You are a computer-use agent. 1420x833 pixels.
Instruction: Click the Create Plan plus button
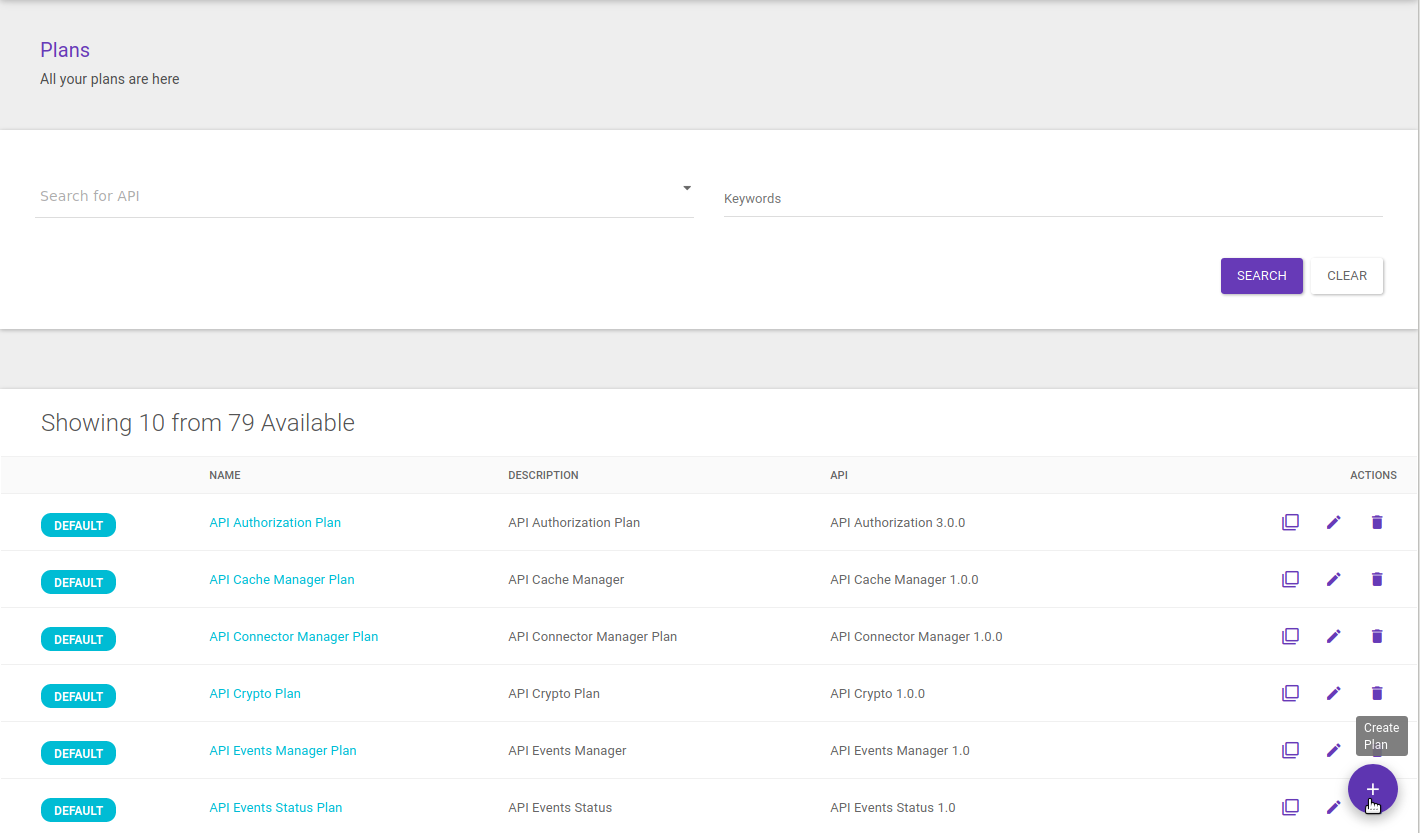tap(1372, 789)
